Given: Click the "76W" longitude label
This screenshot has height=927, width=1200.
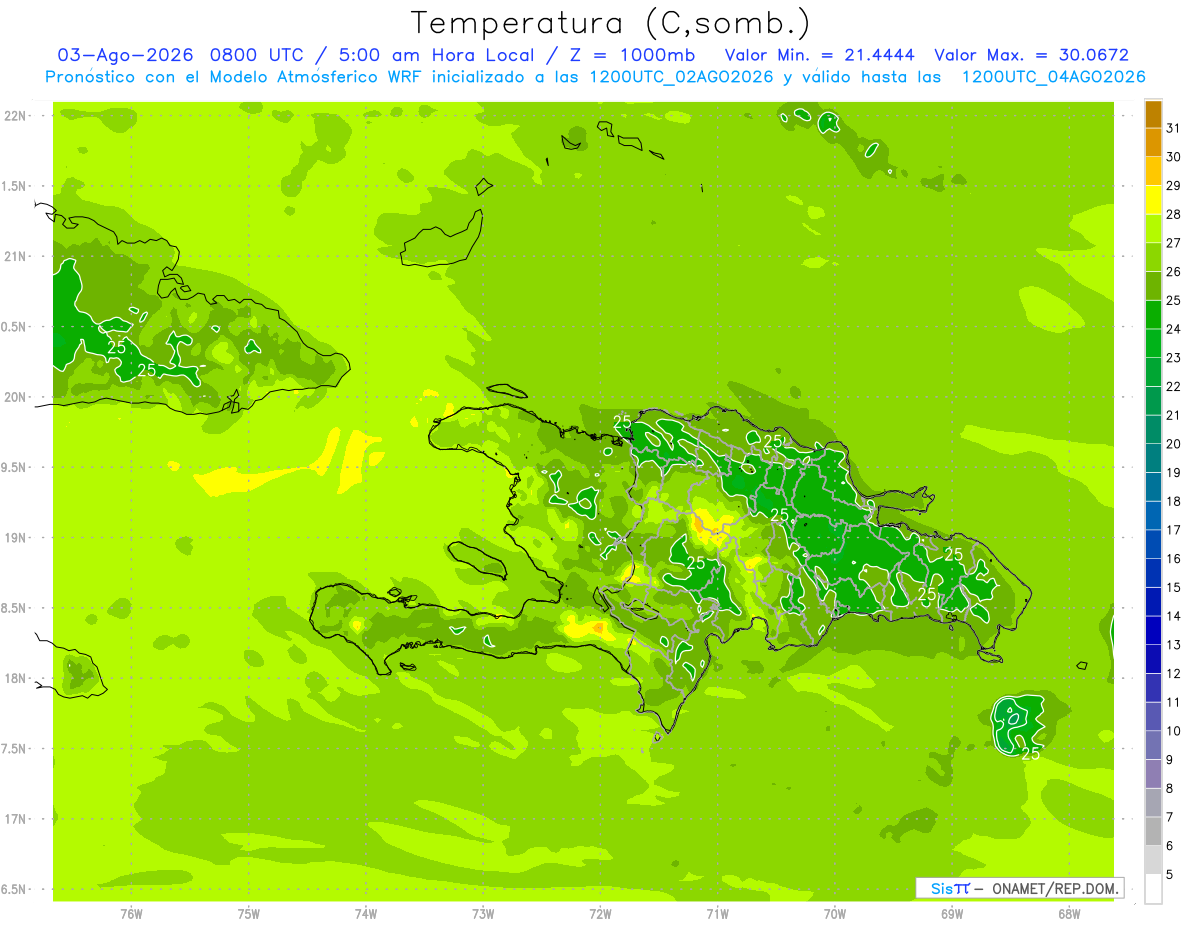Looking at the screenshot, I should click(131, 914).
